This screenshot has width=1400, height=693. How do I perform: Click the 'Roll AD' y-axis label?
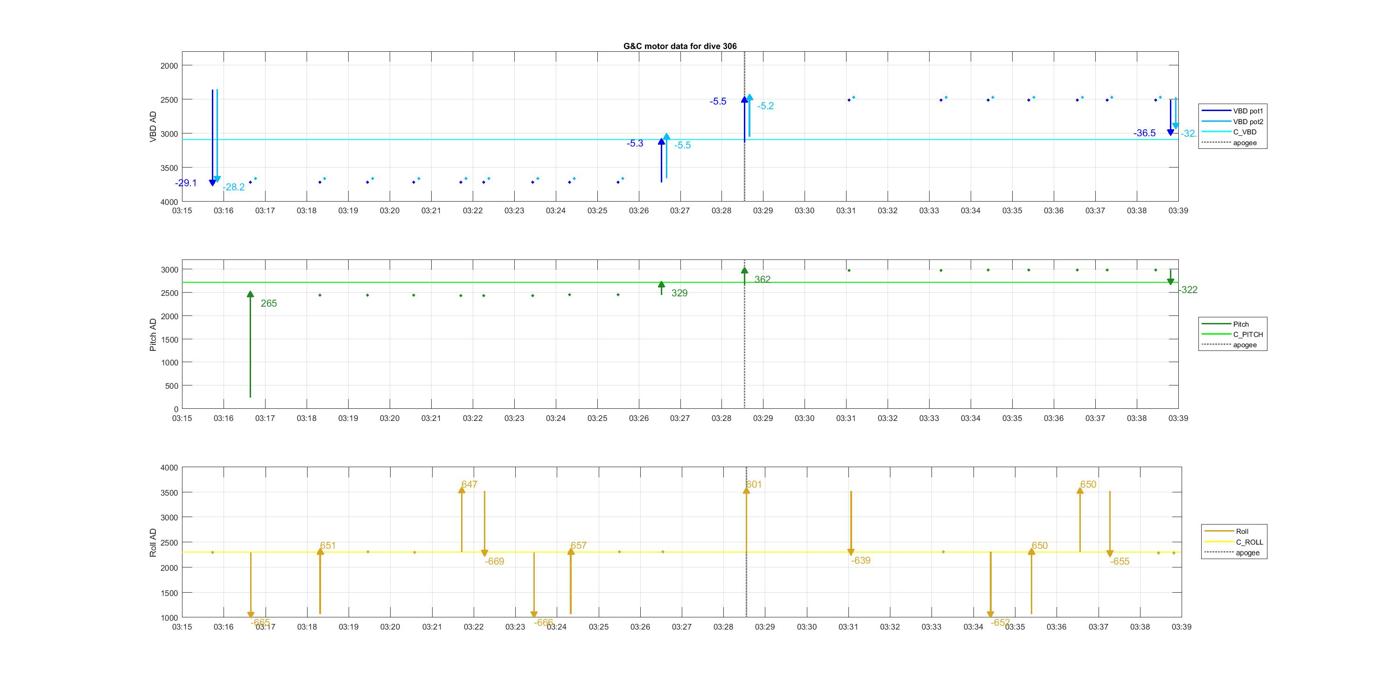pos(154,542)
